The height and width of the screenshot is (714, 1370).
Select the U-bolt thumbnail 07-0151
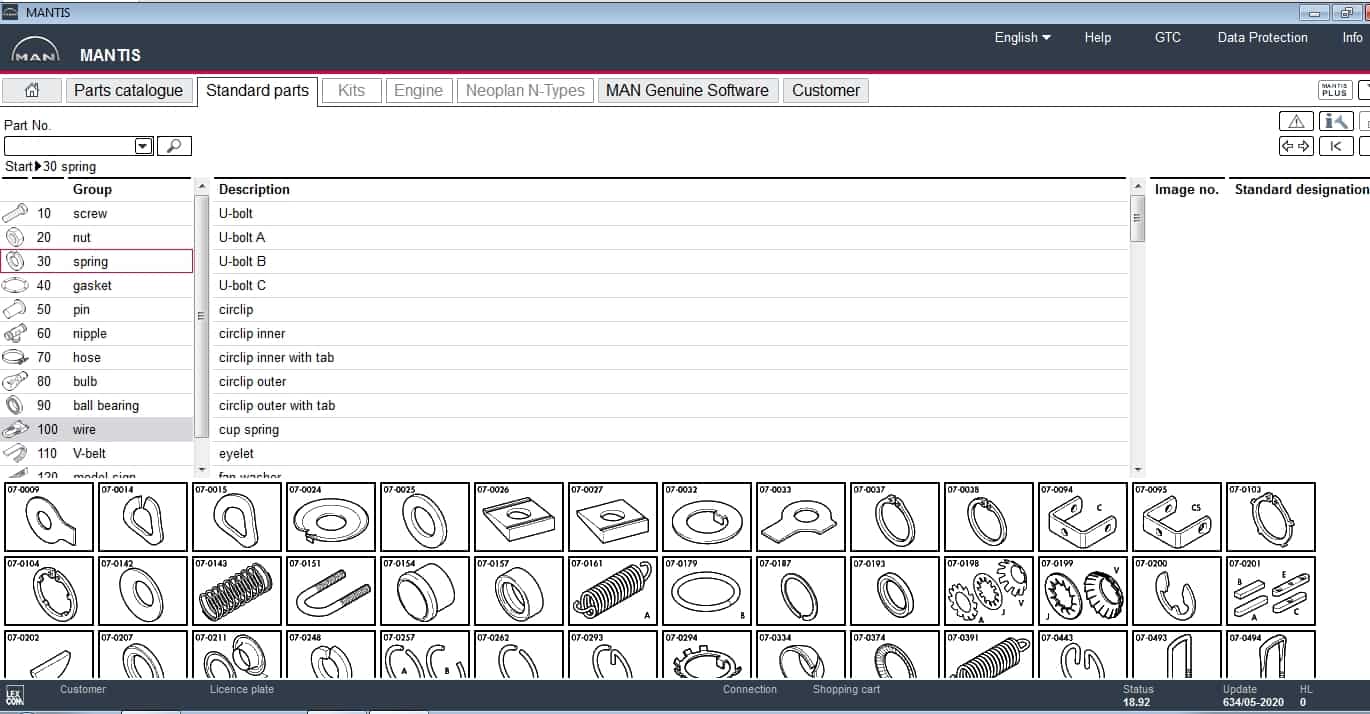tap(330, 590)
